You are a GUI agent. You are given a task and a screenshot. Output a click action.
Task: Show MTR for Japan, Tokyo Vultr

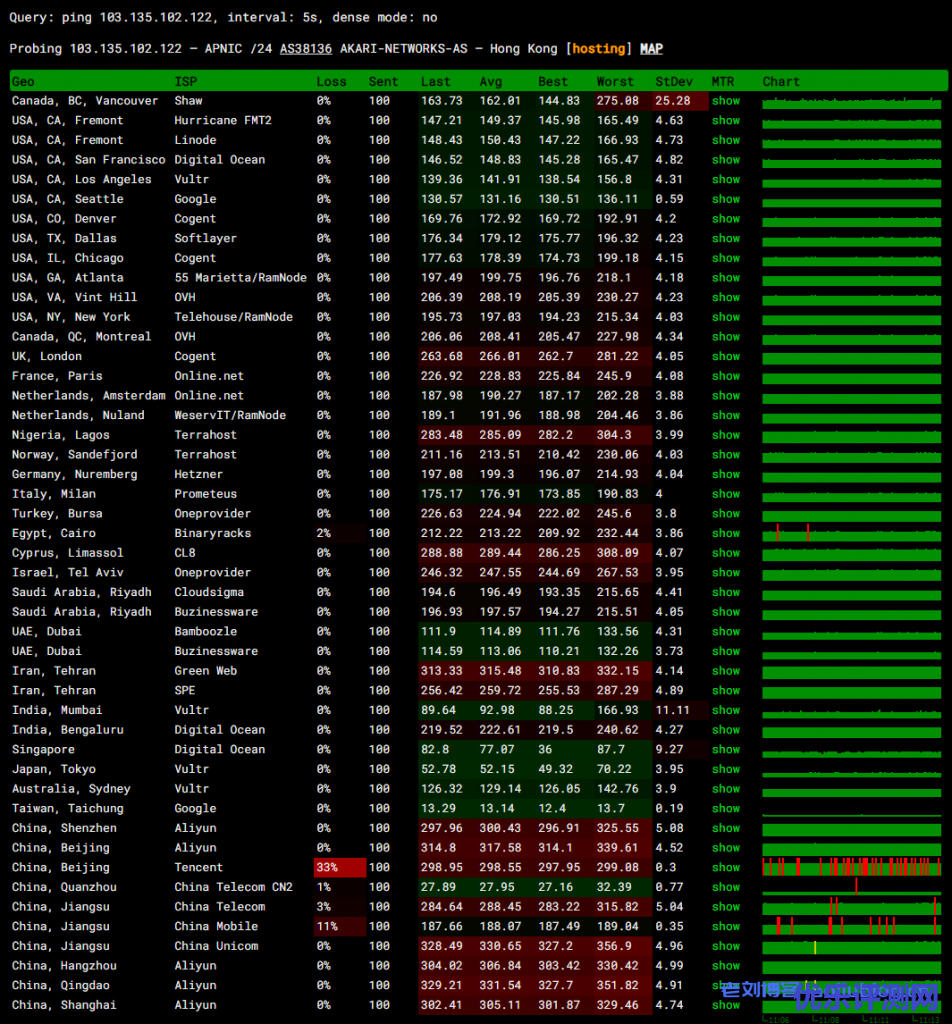(725, 769)
